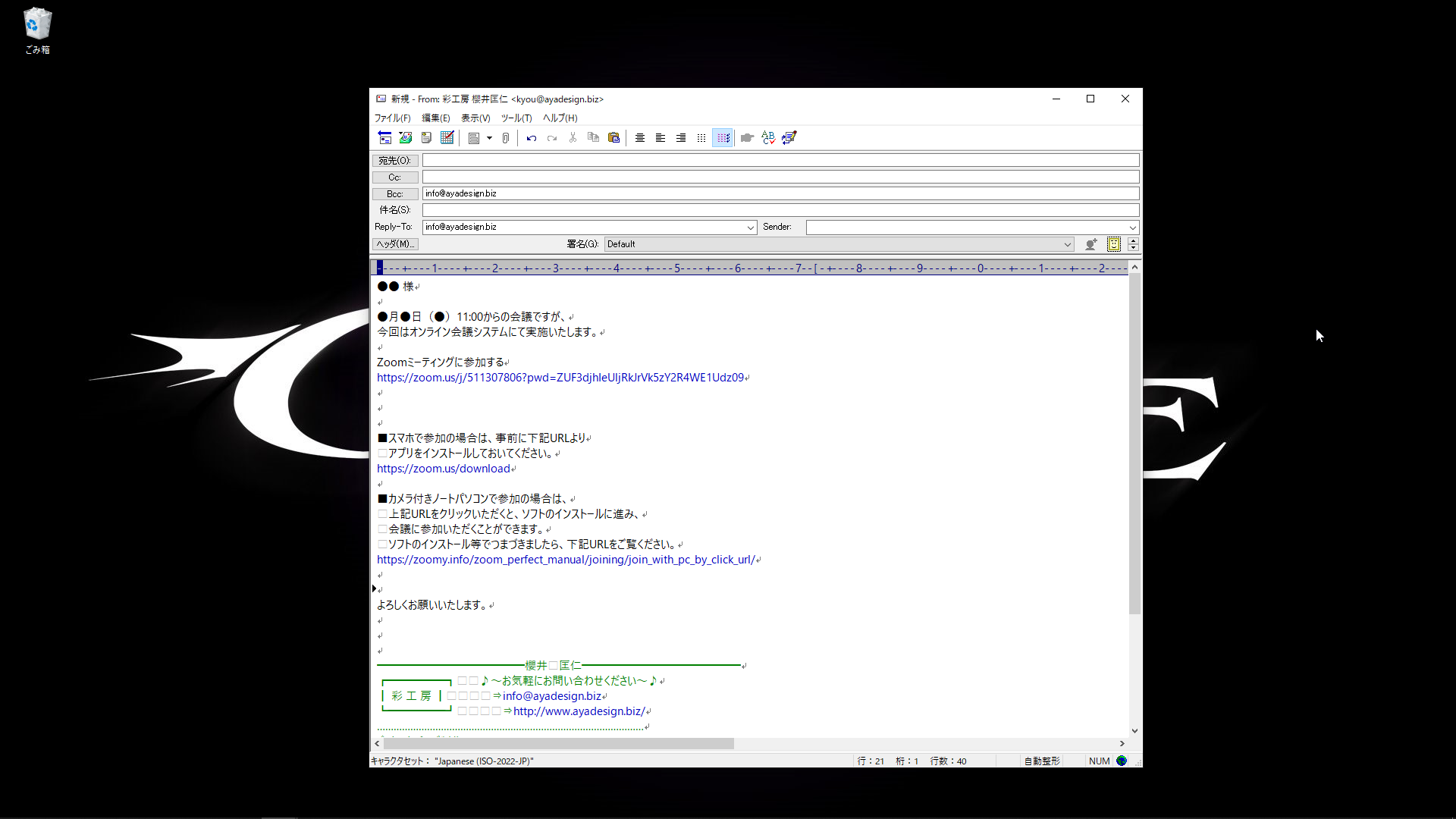Screen dimensions: 1456x819
Task: Click the paperclip attach file icon
Action: pyautogui.click(x=506, y=138)
